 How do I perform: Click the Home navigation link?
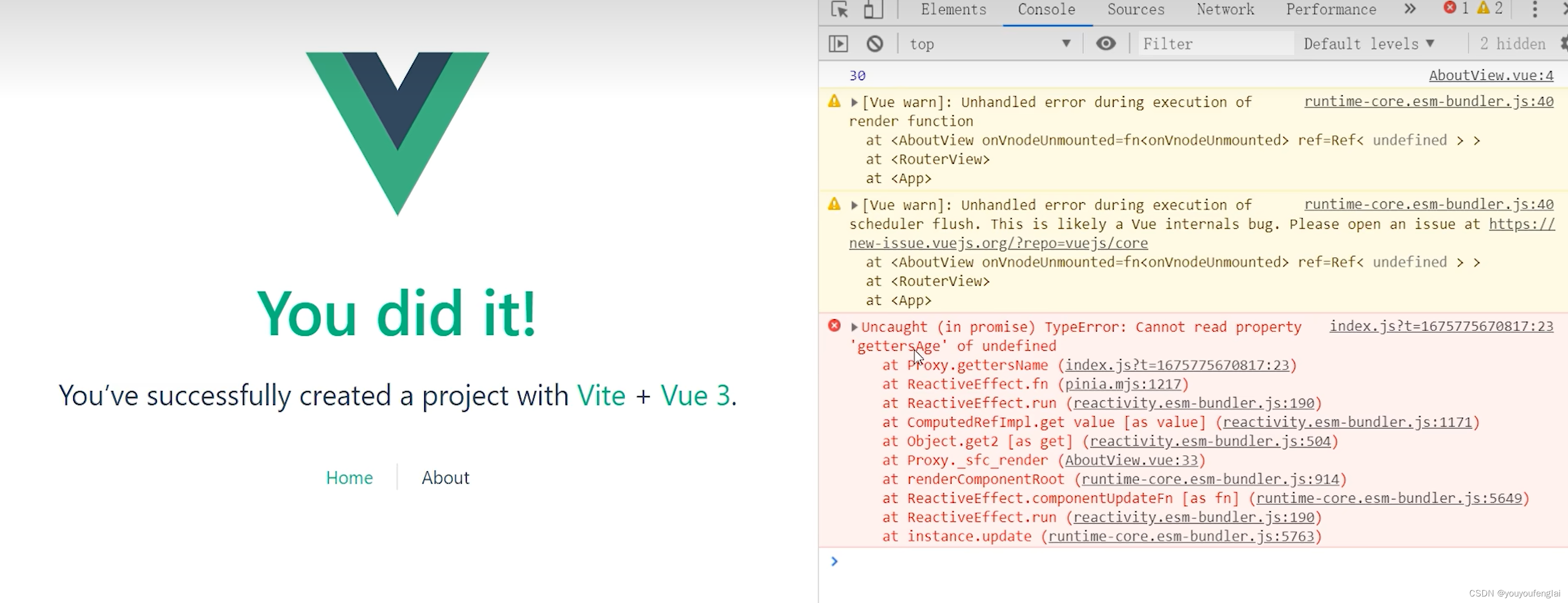350,478
